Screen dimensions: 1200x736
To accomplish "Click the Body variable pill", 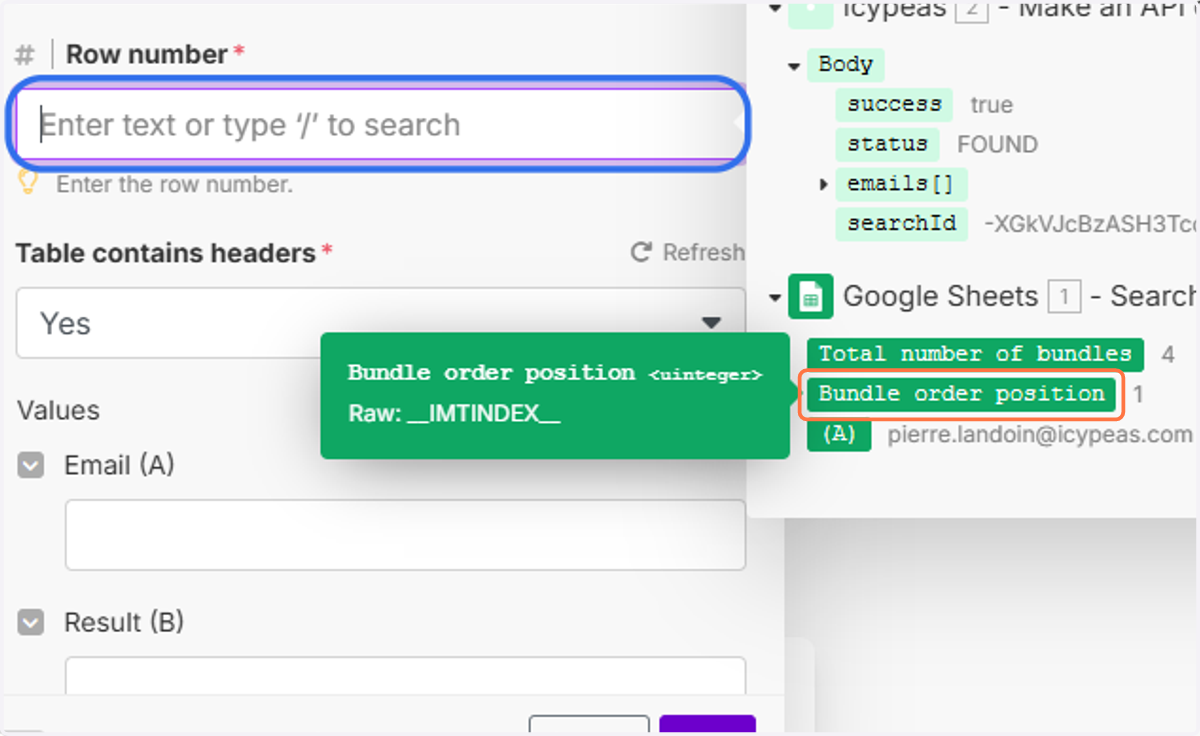I will [845, 65].
